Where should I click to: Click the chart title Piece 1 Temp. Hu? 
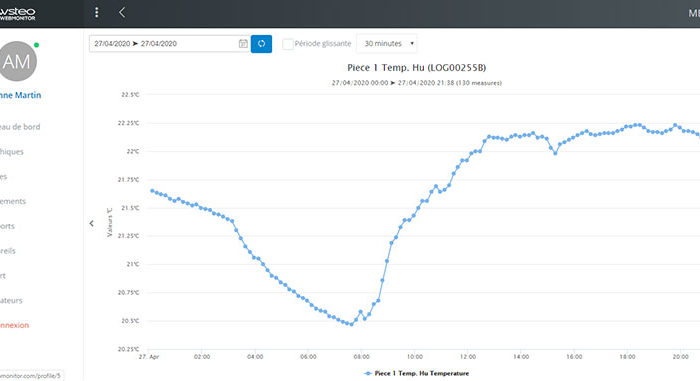417,67
